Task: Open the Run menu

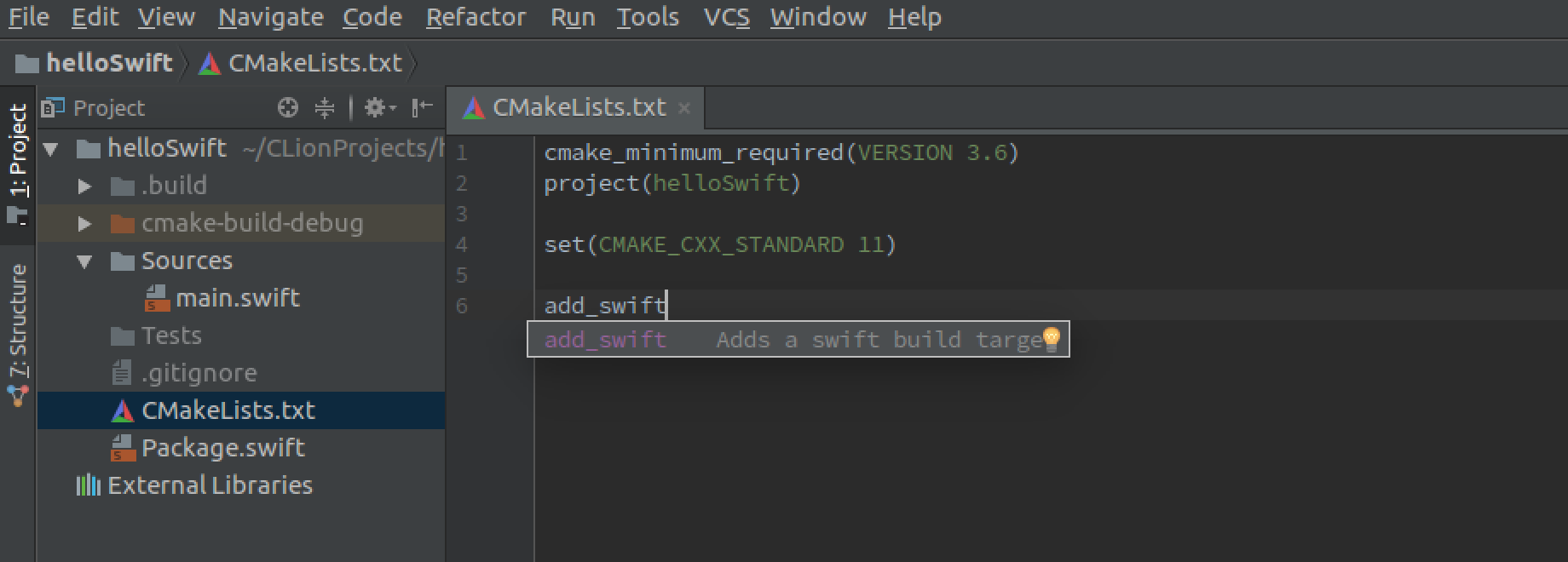Action: pos(573,17)
